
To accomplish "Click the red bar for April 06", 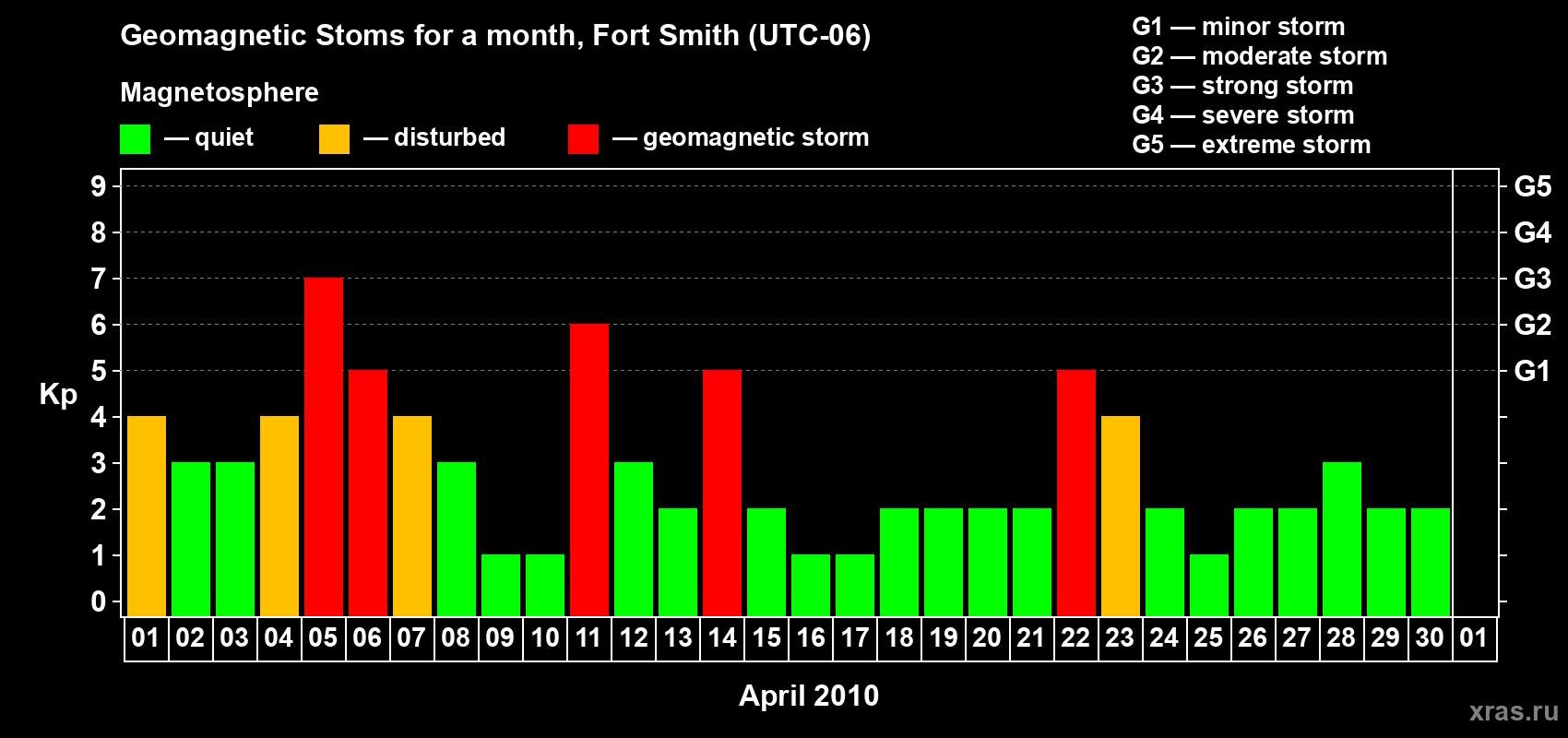I will point(368,494).
